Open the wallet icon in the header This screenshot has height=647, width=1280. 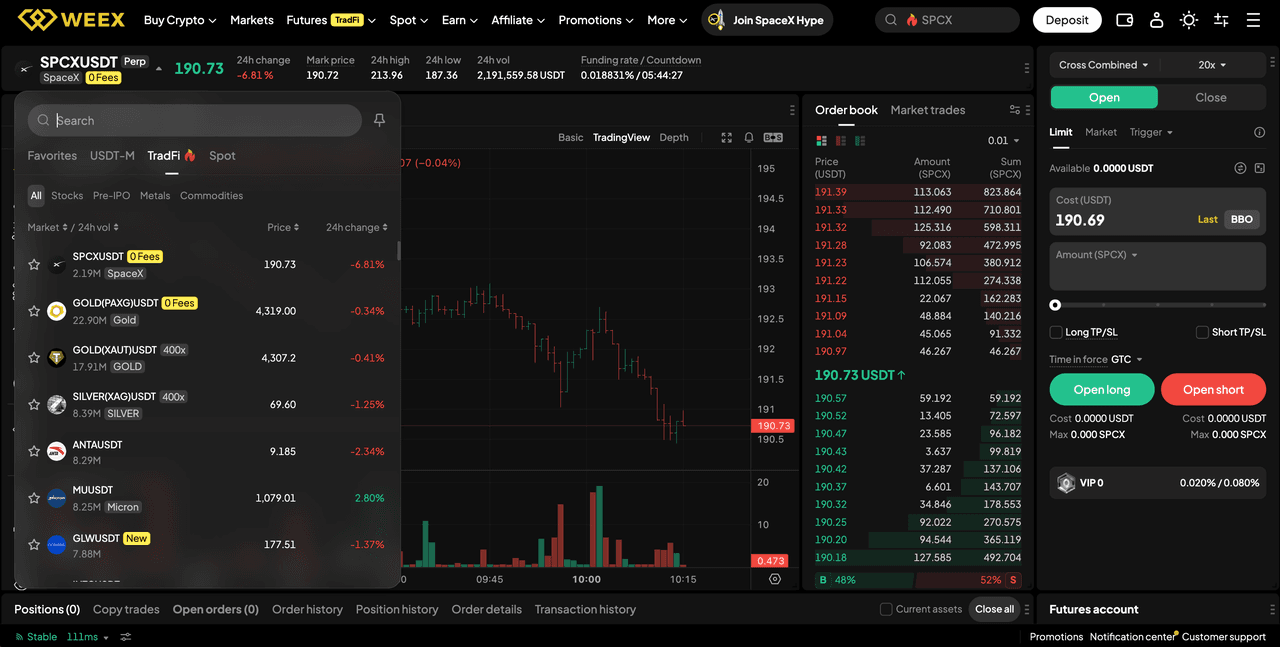click(x=1125, y=20)
